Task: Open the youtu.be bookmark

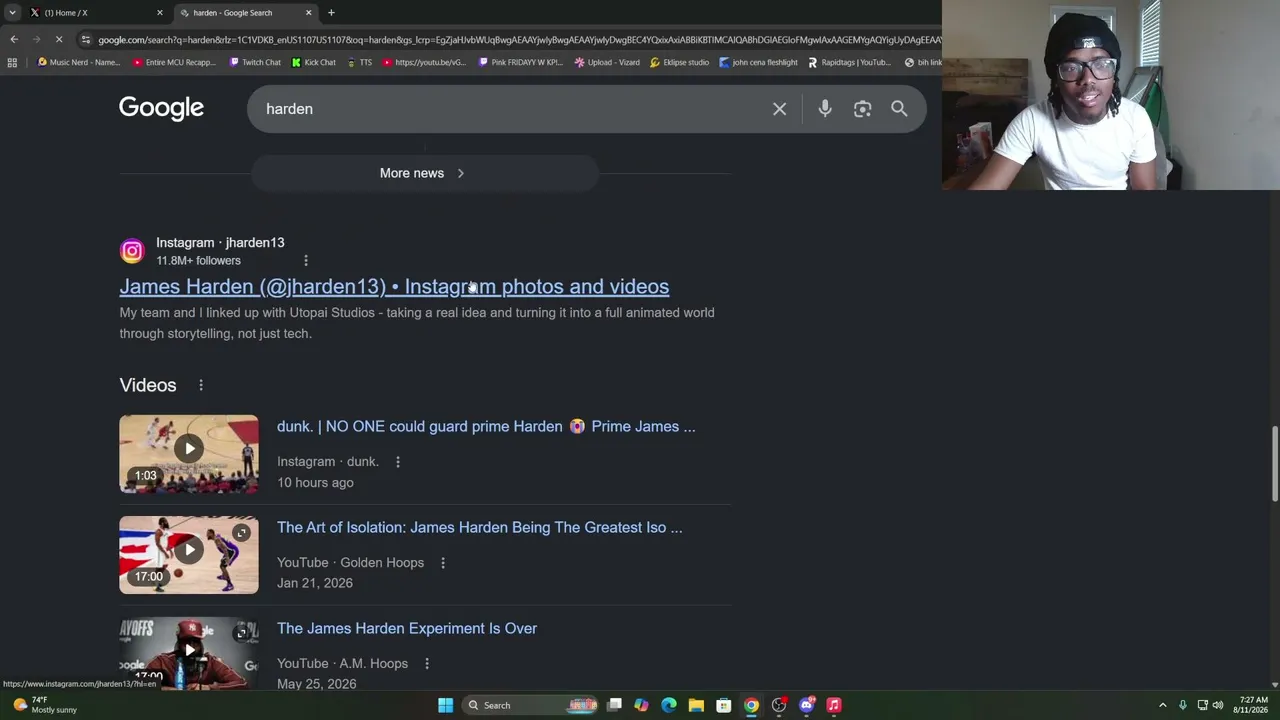Action: tap(423, 62)
